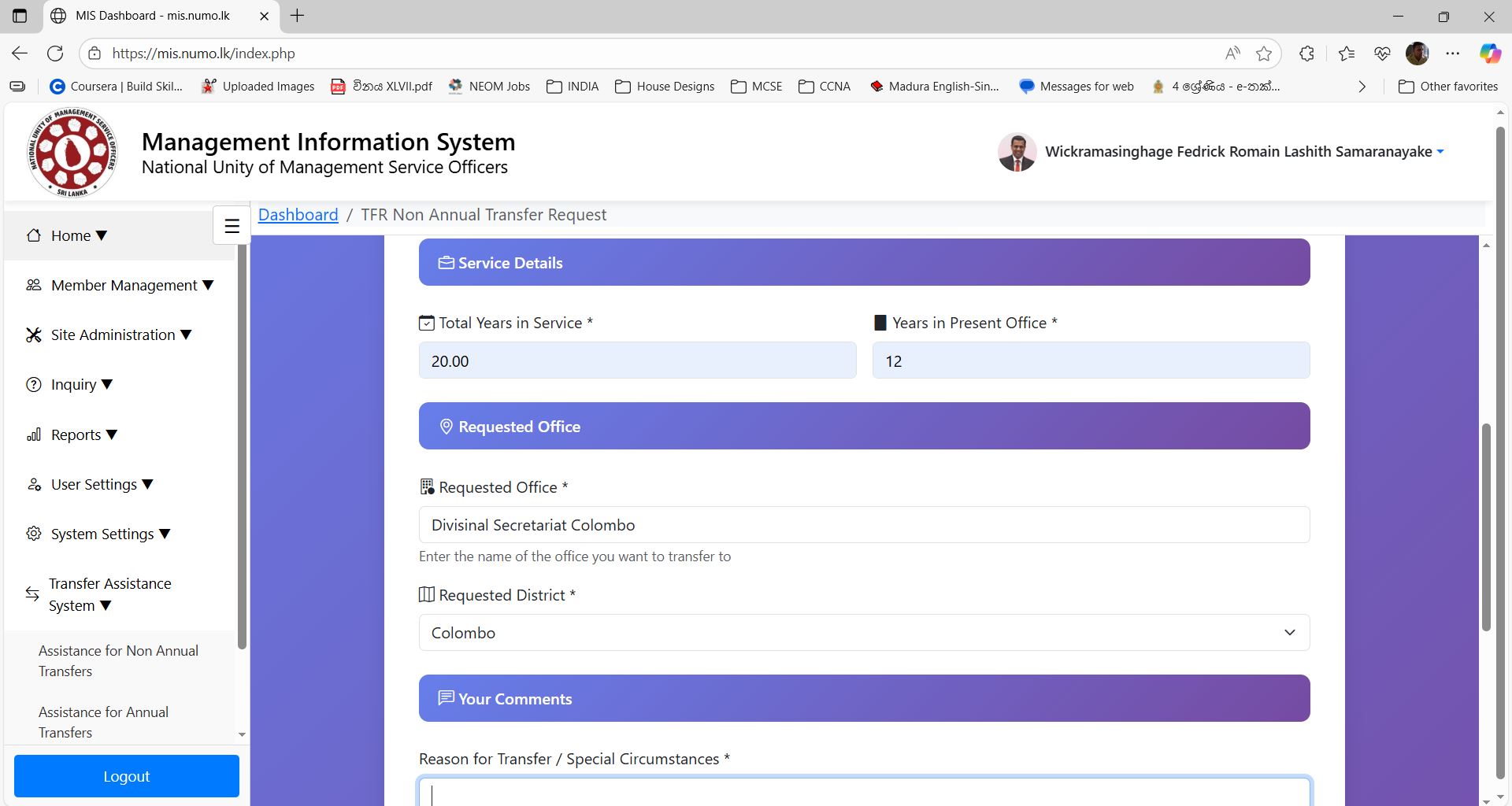
Task: Open the user name account dropdown
Action: [x=1244, y=152]
